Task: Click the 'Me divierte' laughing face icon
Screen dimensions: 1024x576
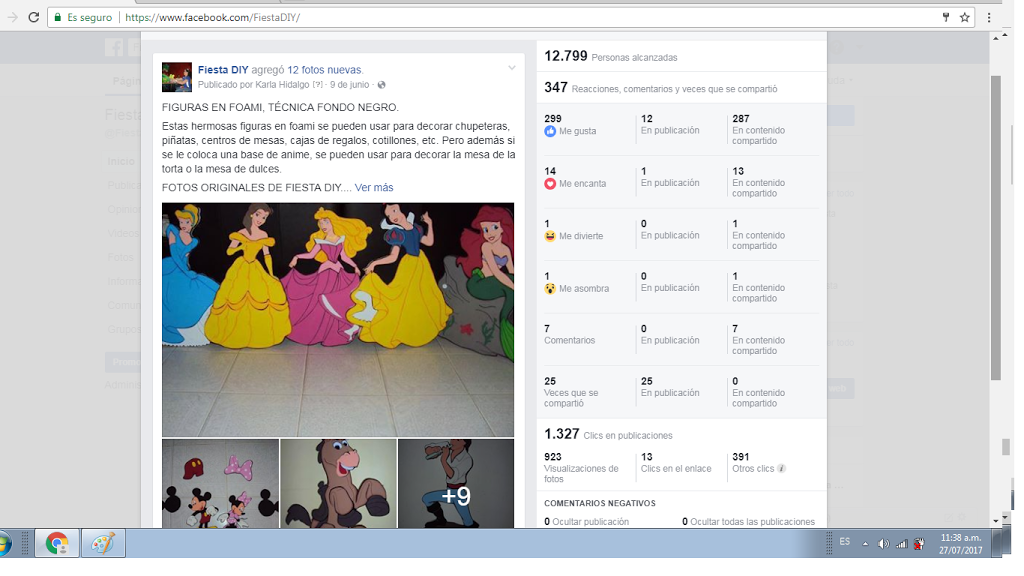Action: coord(550,236)
